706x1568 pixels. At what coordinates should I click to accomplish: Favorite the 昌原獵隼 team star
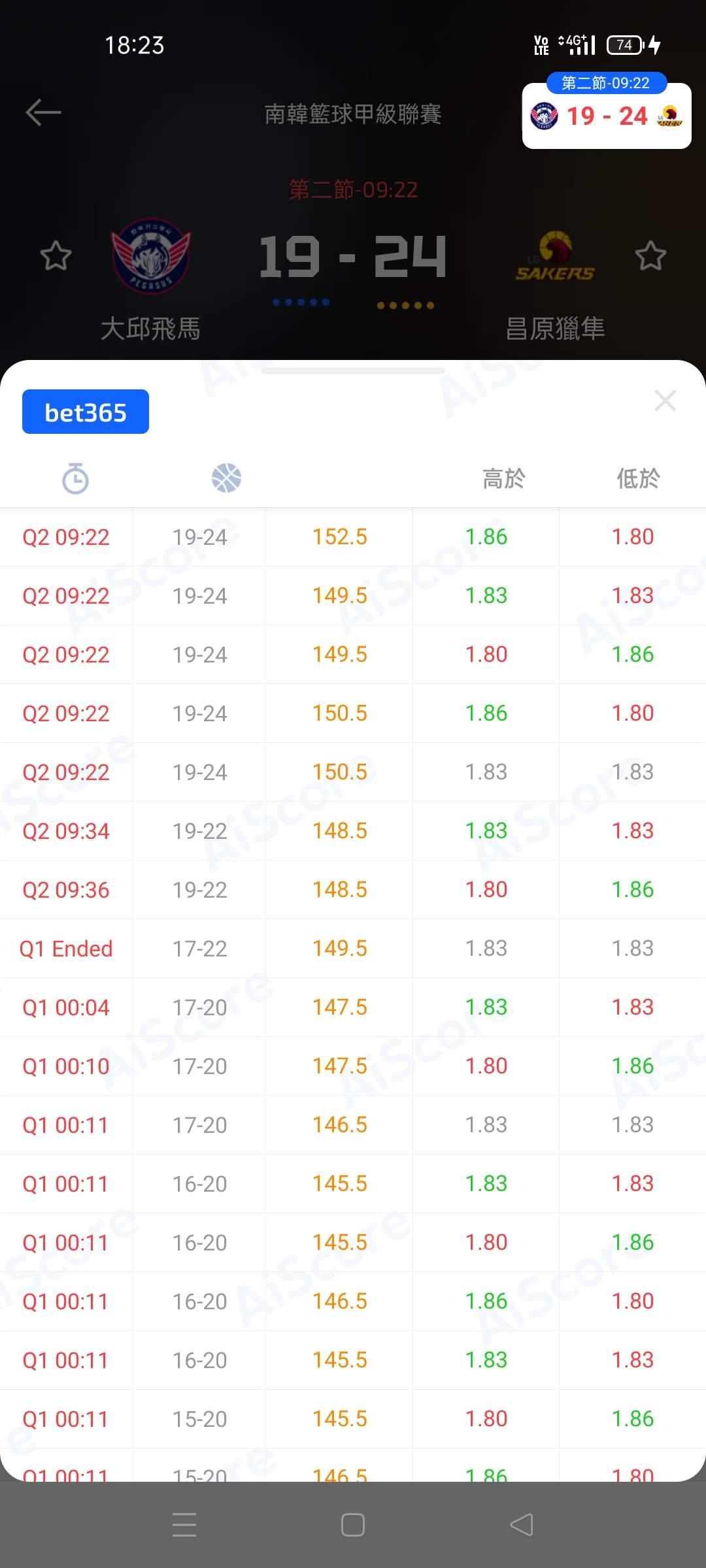point(650,255)
